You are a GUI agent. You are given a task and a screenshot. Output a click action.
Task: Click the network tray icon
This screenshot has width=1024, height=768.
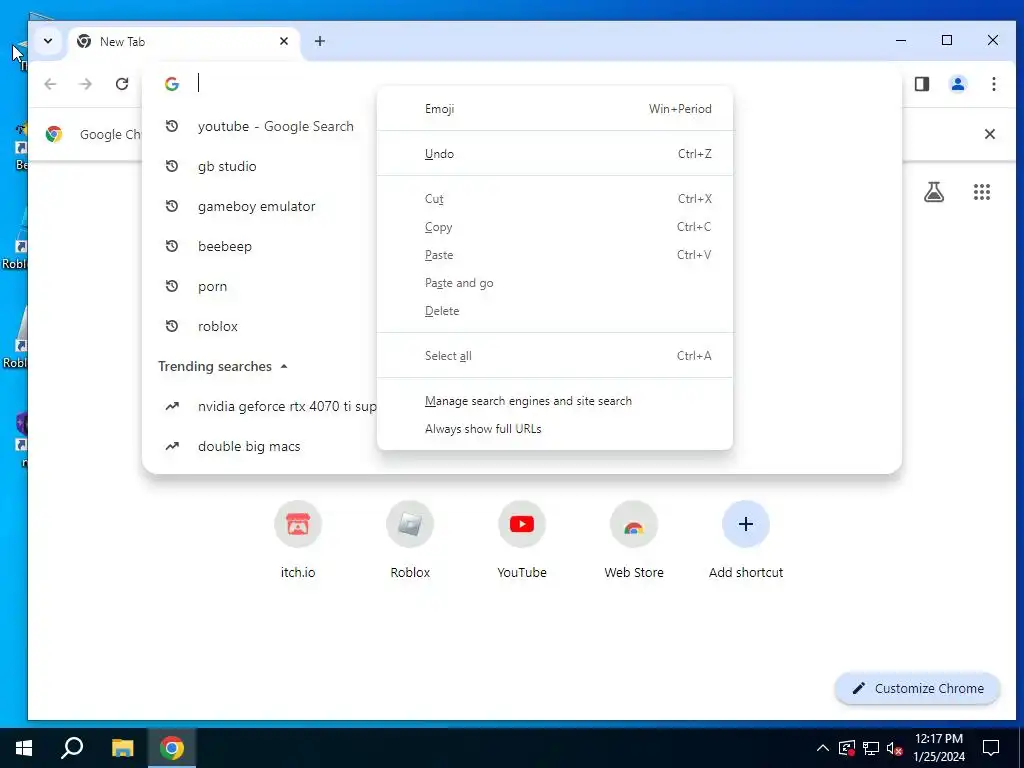(871, 748)
